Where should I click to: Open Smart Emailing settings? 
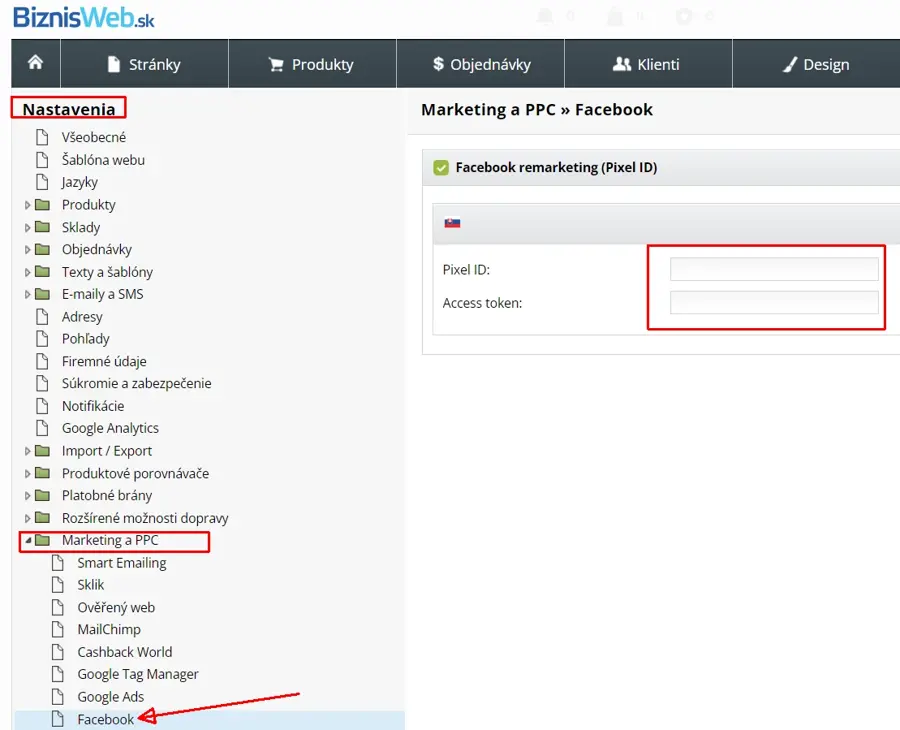[x=122, y=563]
